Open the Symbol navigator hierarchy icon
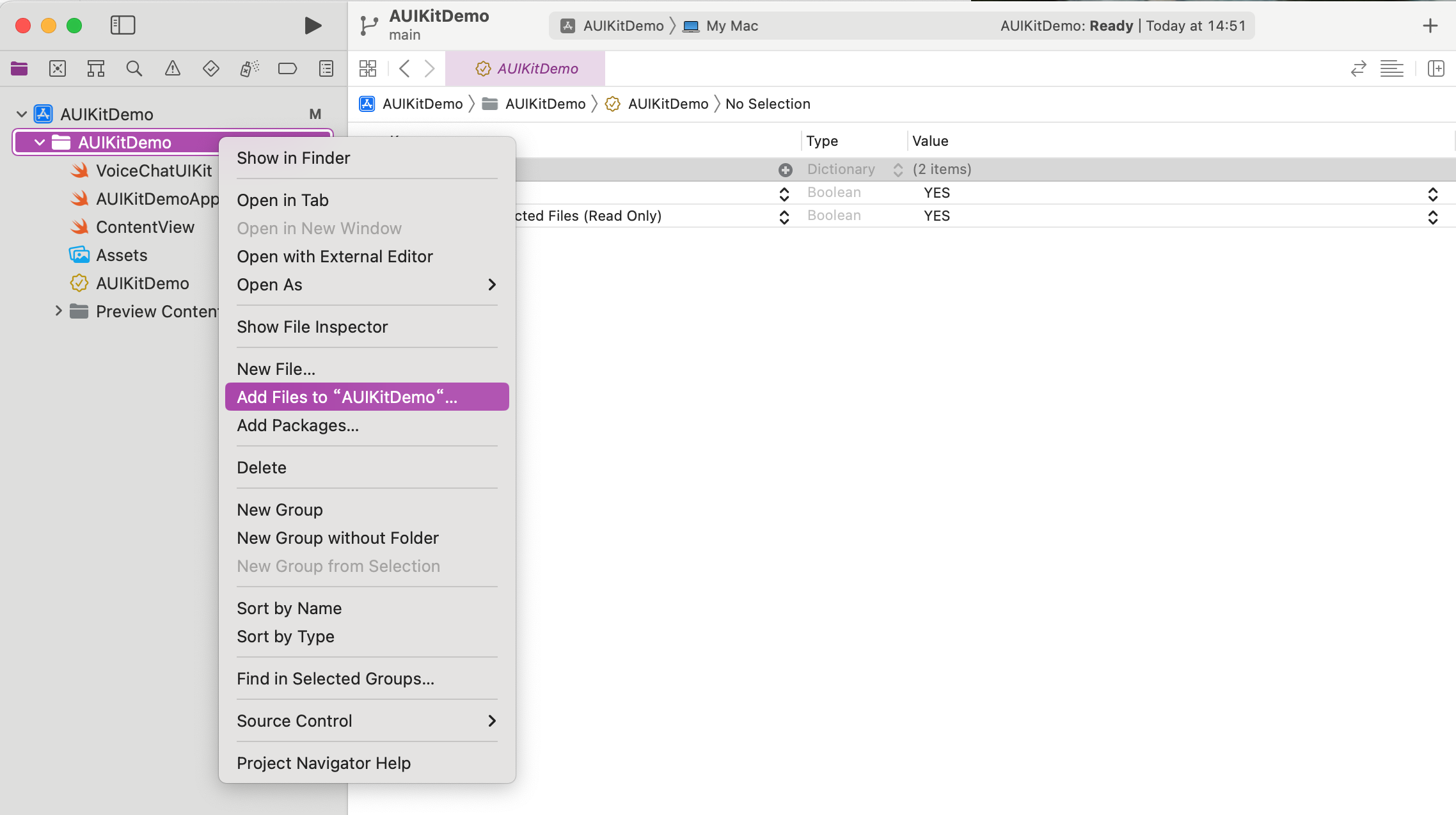 point(96,68)
